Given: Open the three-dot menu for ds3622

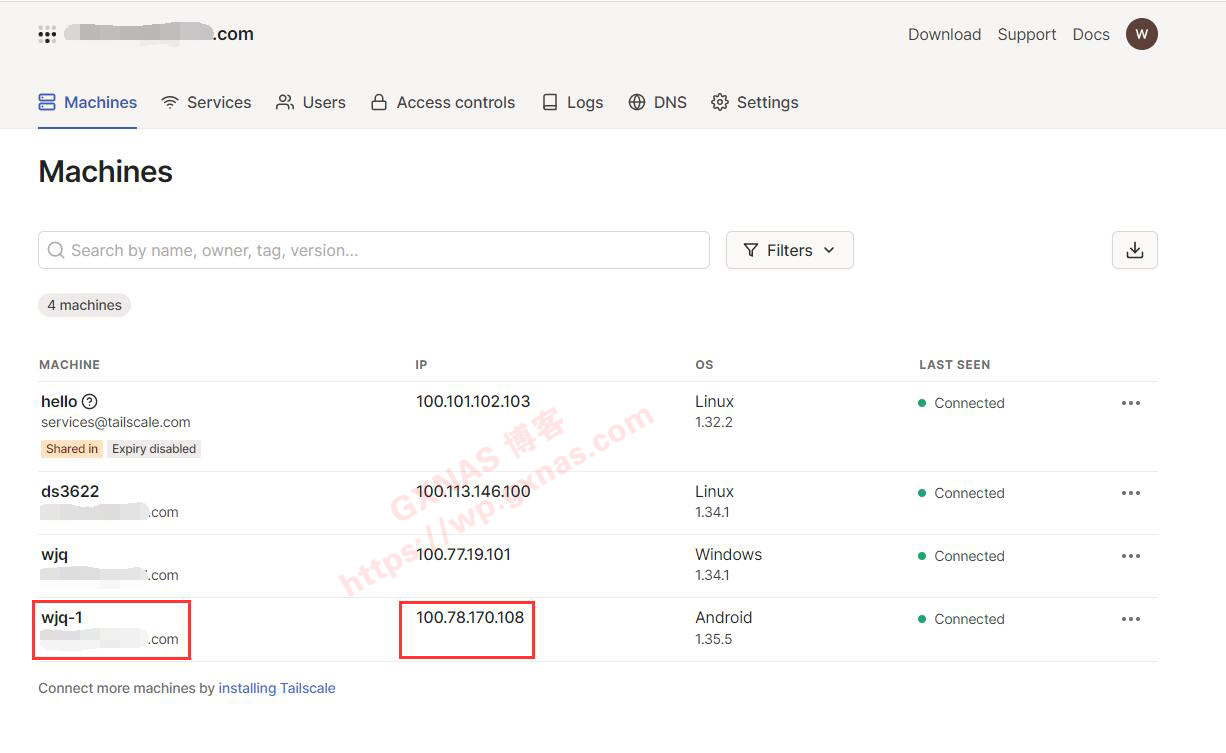Looking at the screenshot, I should coord(1130,493).
